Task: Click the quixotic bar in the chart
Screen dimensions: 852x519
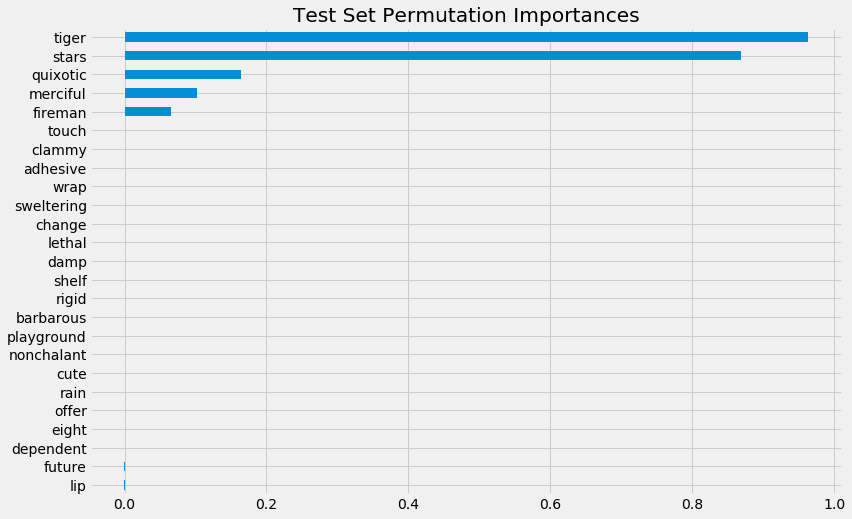Action: tap(183, 74)
